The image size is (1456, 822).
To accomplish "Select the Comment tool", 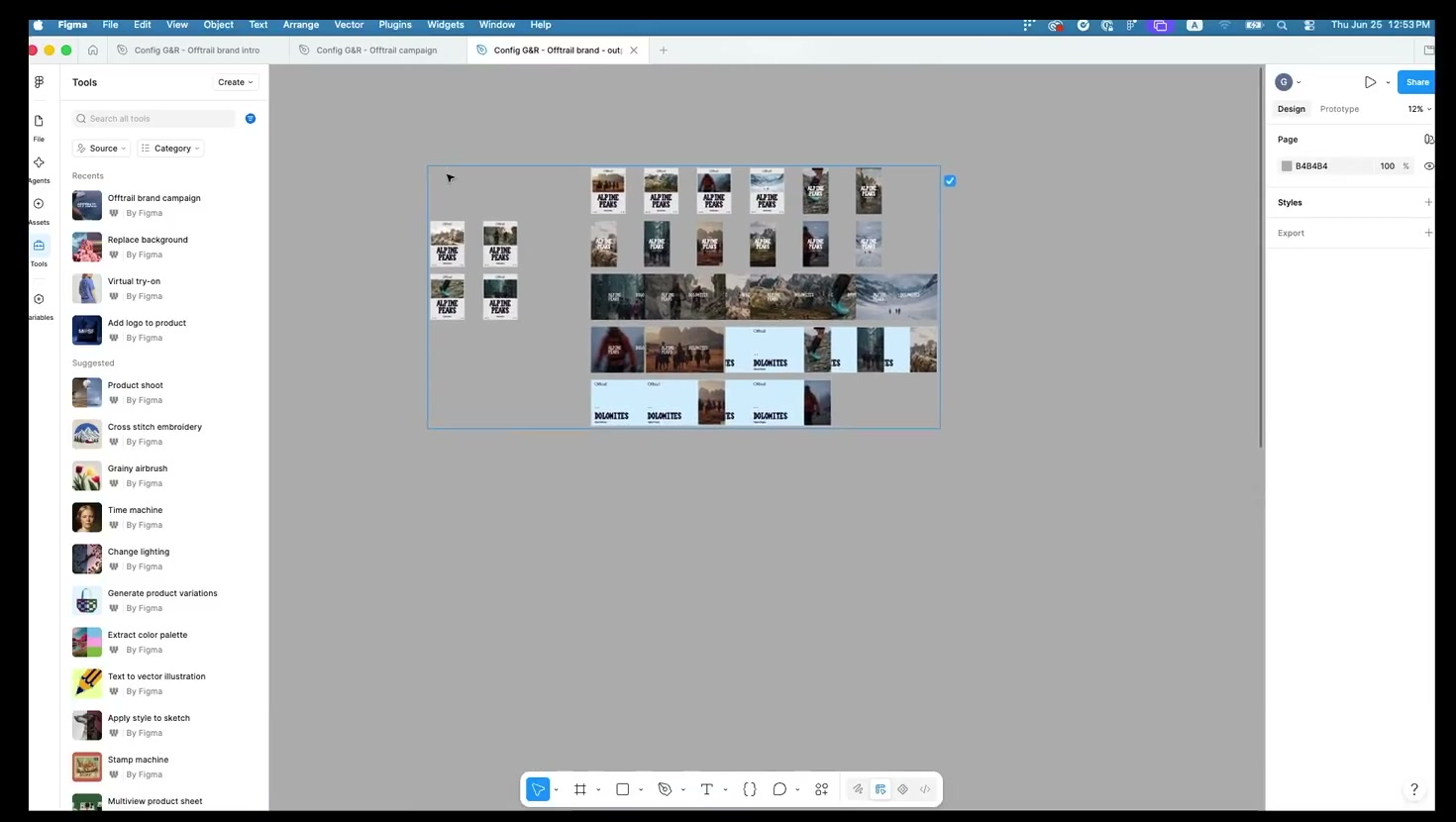I will 780,789.
